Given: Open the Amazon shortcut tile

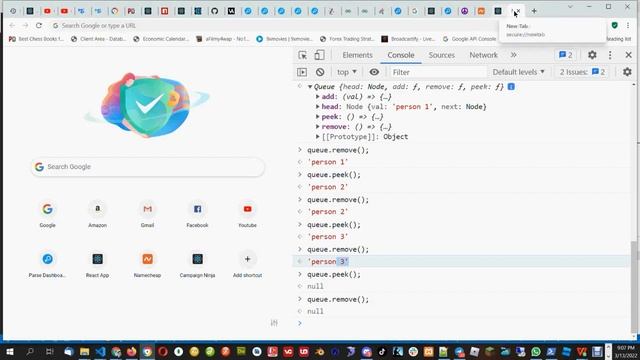Looking at the screenshot, I should click(98, 214).
